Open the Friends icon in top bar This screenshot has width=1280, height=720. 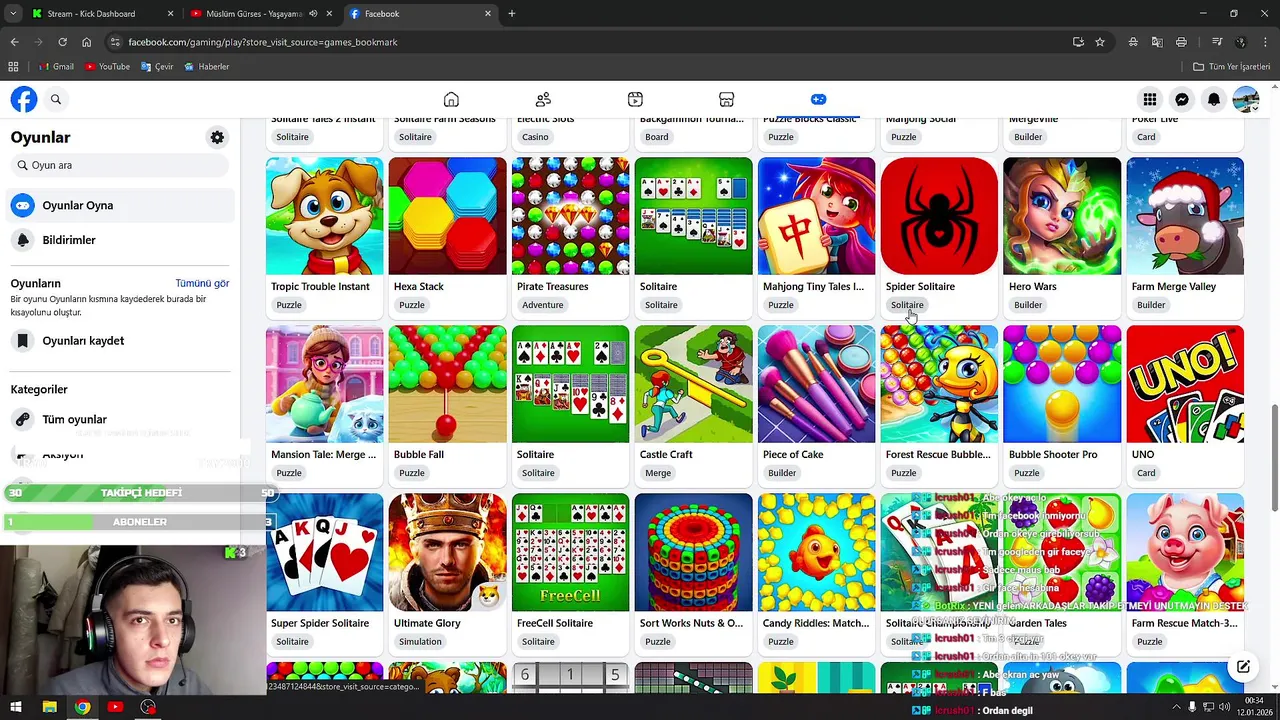click(x=543, y=99)
